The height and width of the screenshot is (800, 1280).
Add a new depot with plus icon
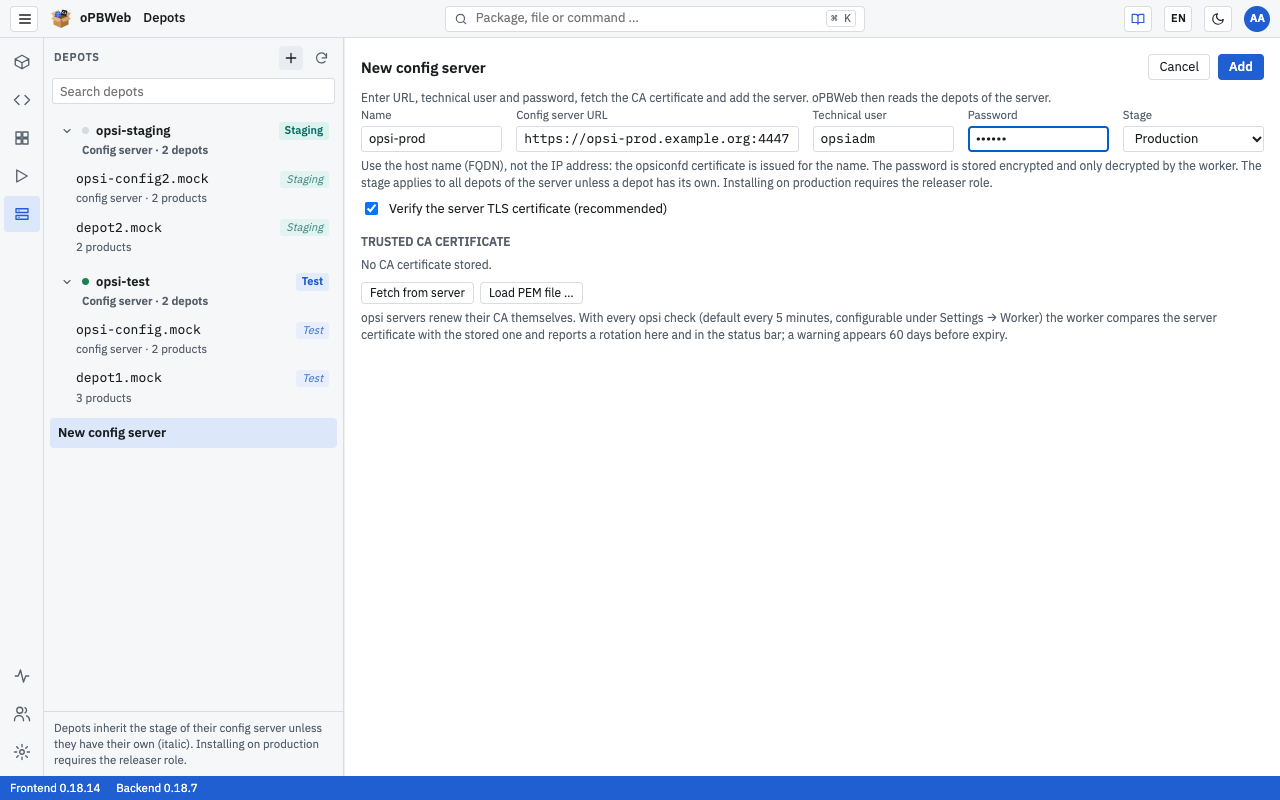(x=291, y=58)
